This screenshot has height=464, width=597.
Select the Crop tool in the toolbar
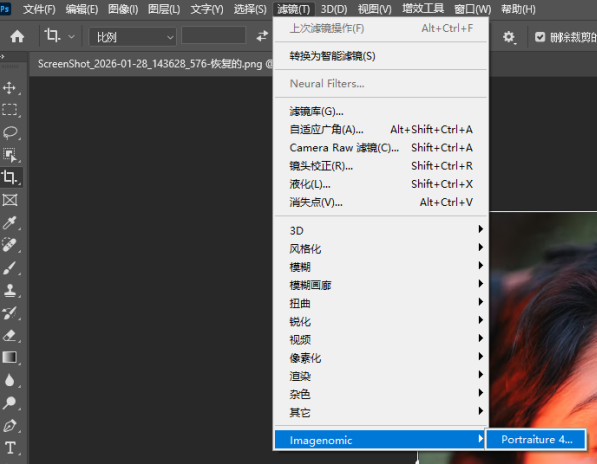10,177
